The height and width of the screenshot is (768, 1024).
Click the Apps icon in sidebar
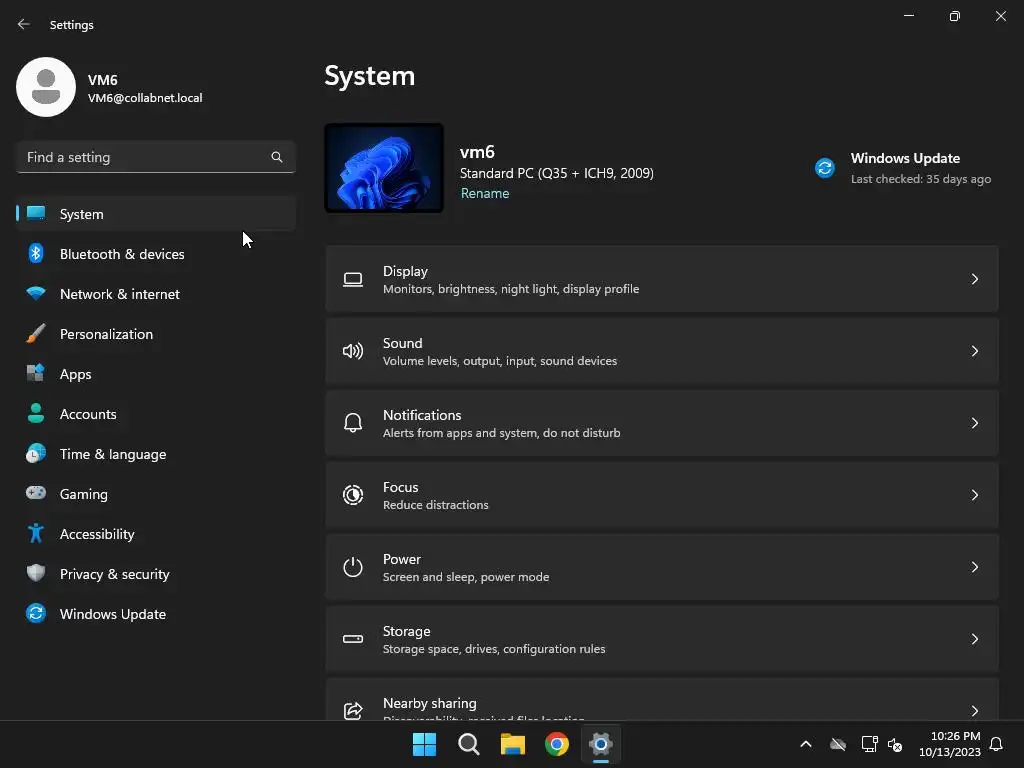pyautogui.click(x=36, y=374)
